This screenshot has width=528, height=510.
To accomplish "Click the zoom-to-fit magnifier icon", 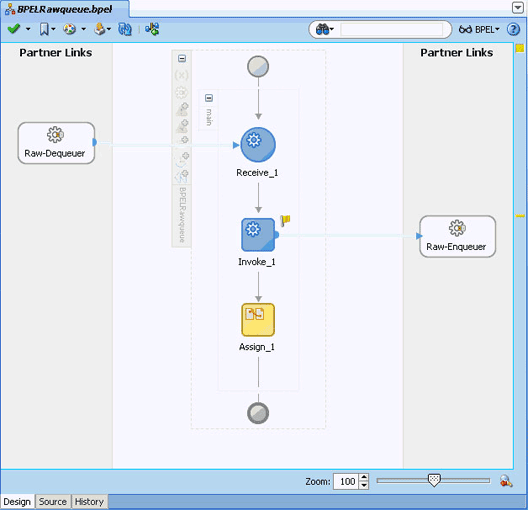I will [506, 481].
